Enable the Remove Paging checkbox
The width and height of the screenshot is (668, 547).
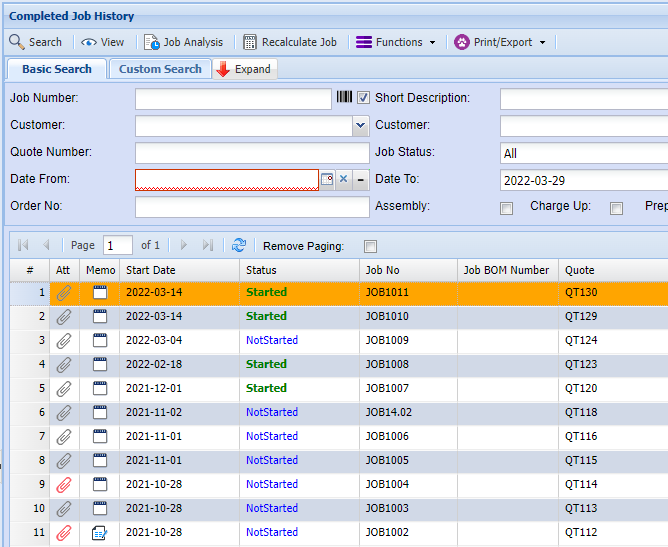point(370,246)
